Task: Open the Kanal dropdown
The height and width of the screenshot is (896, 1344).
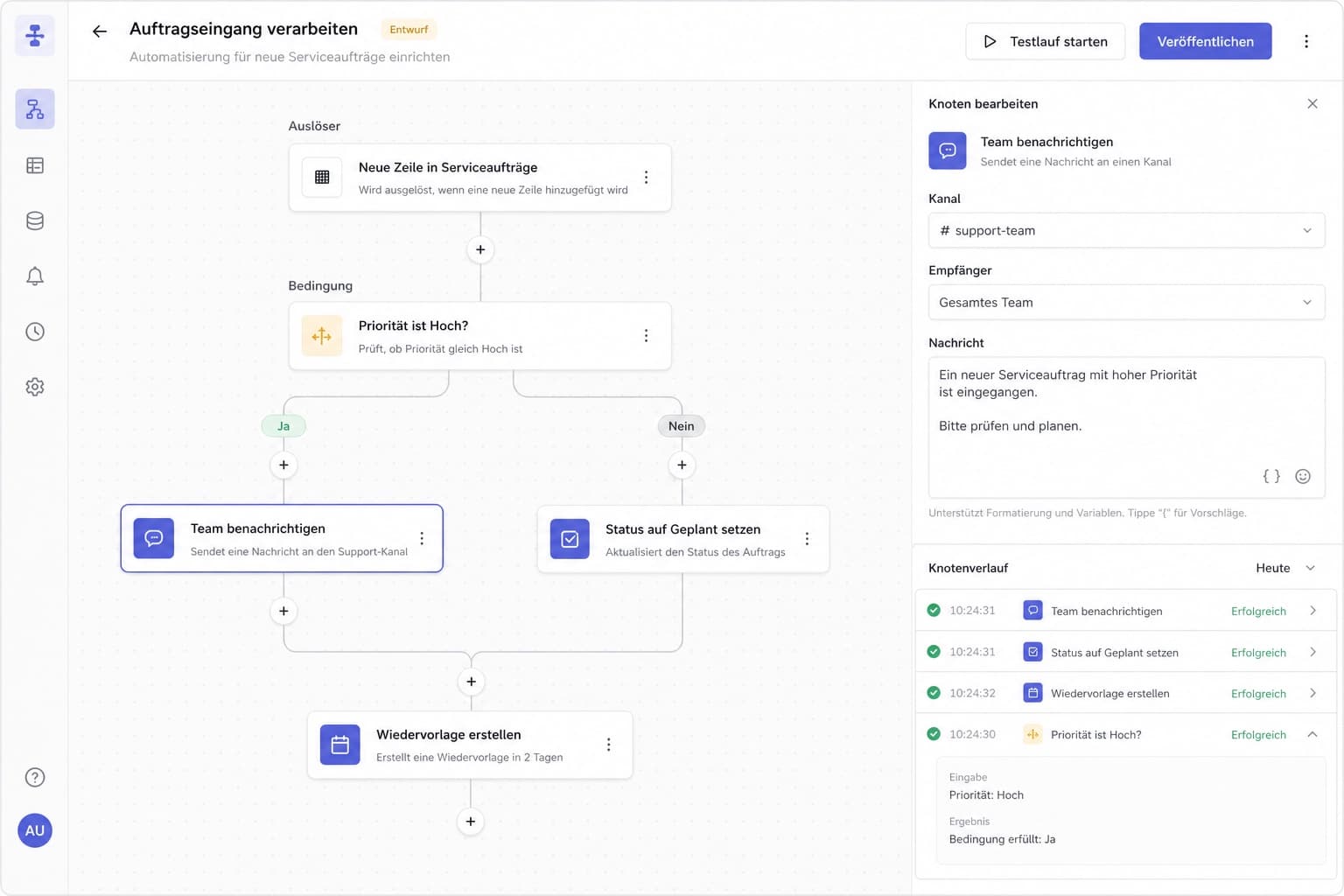Action: coord(1126,230)
